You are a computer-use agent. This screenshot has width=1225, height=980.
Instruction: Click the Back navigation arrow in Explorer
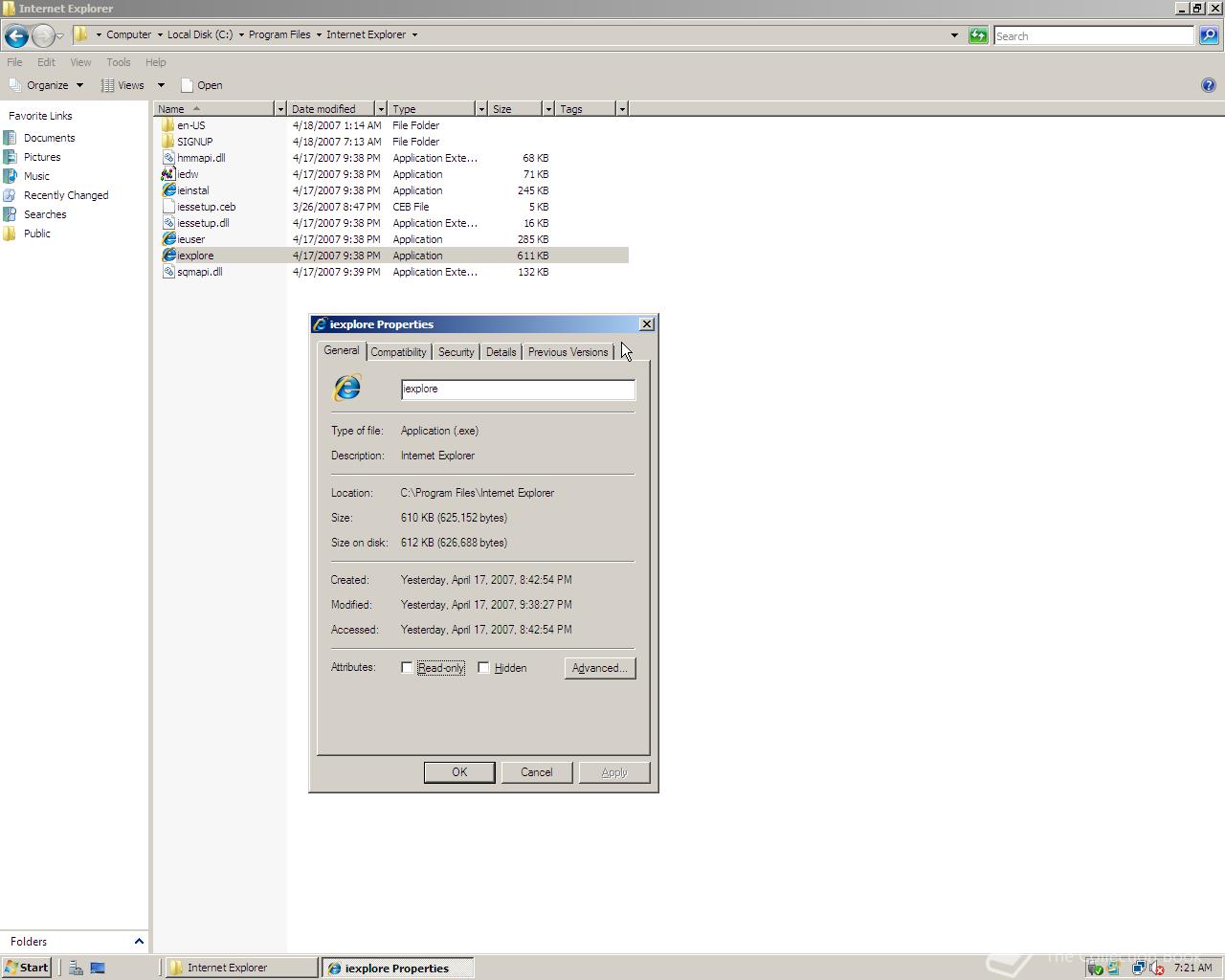[16, 36]
